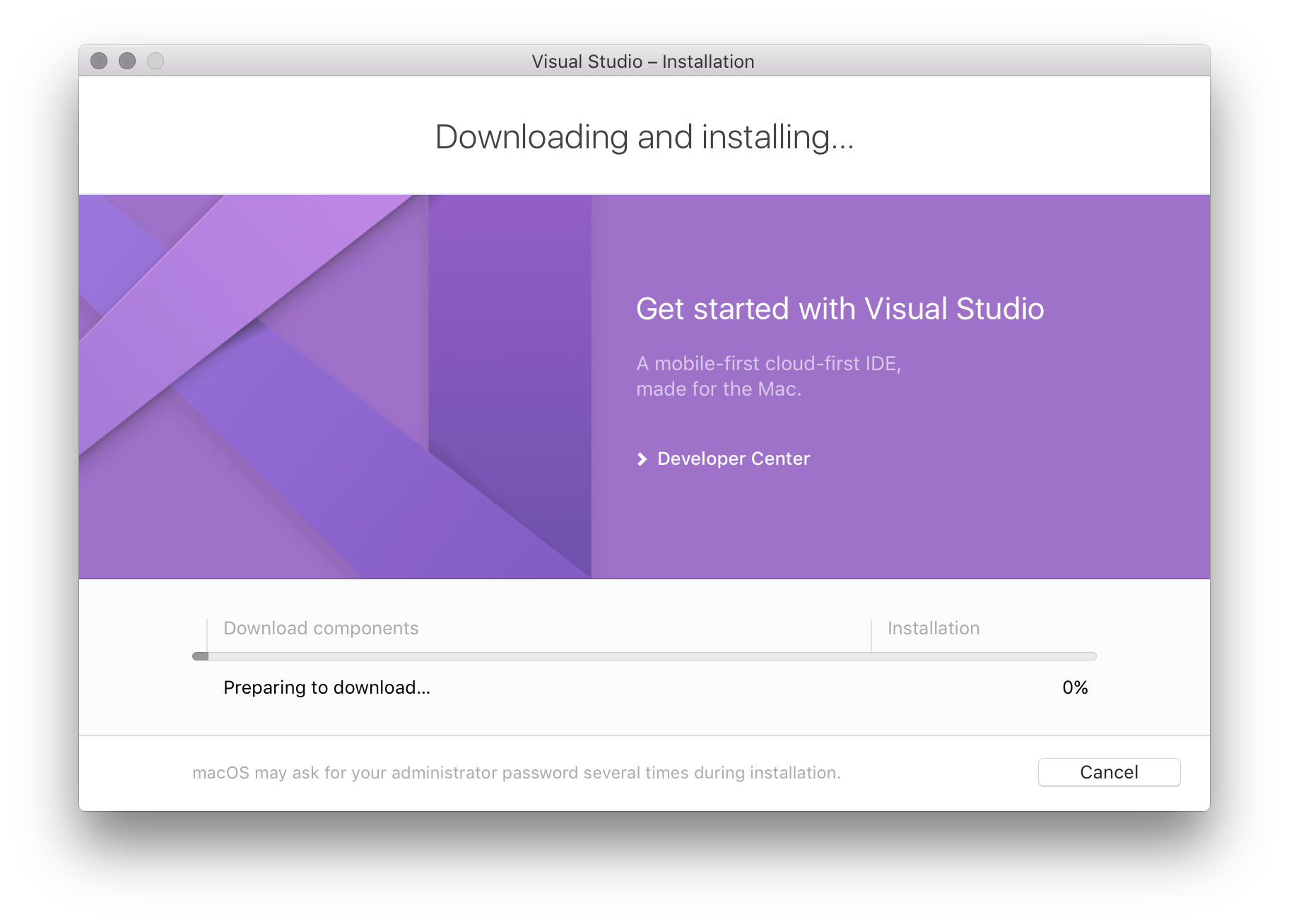Minimize the installer window
Viewport: 1289px width, 924px height.
[127, 61]
